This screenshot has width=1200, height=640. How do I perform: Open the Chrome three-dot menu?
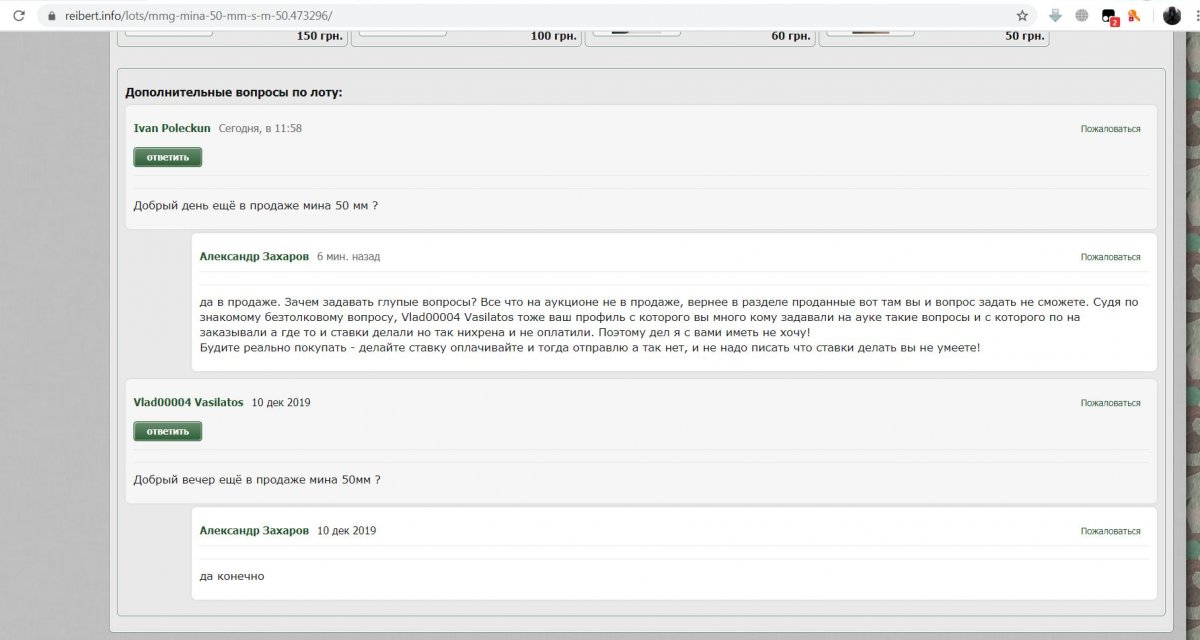pos(1196,16)
